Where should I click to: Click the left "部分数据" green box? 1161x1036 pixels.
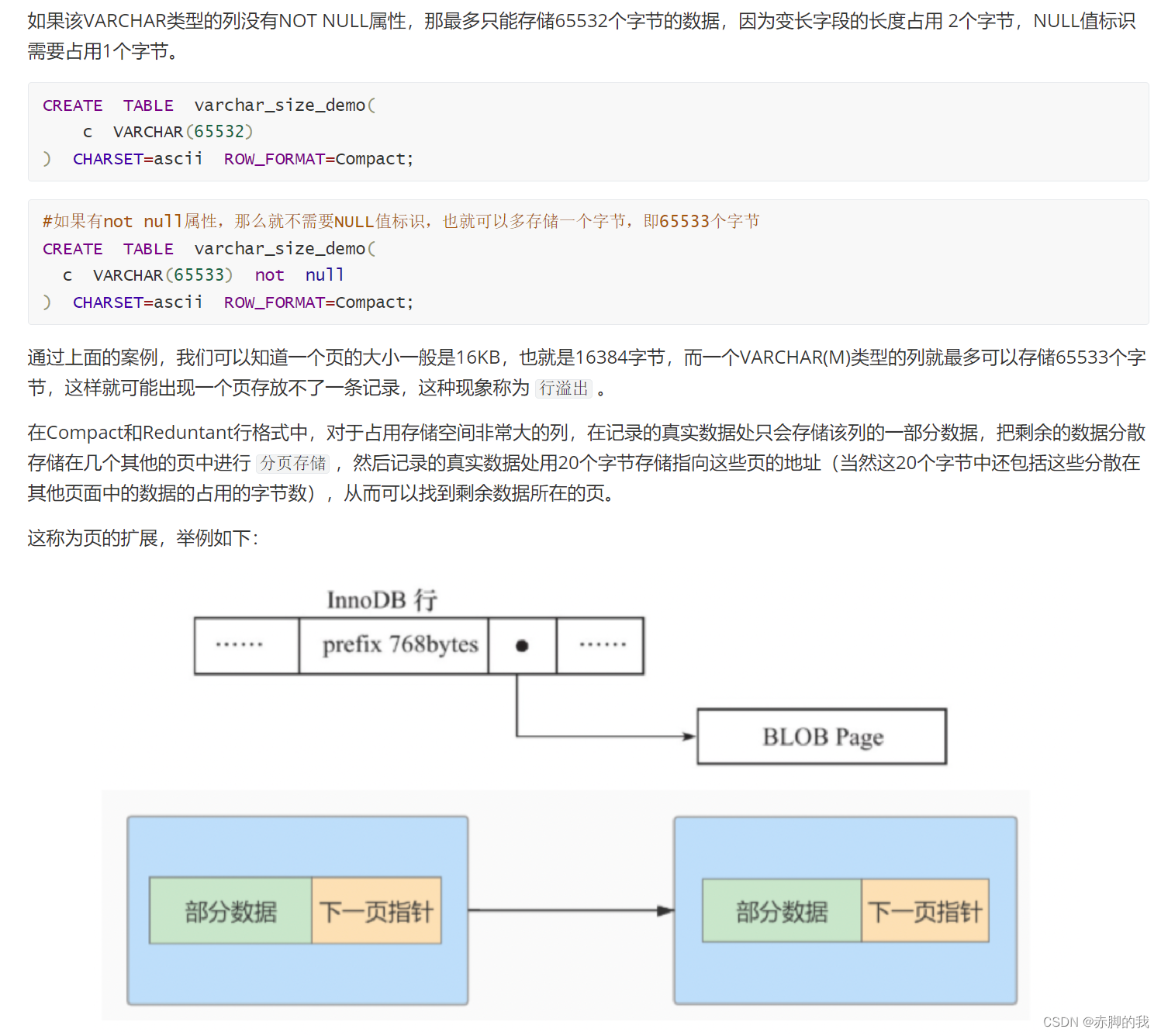point(230,912)
